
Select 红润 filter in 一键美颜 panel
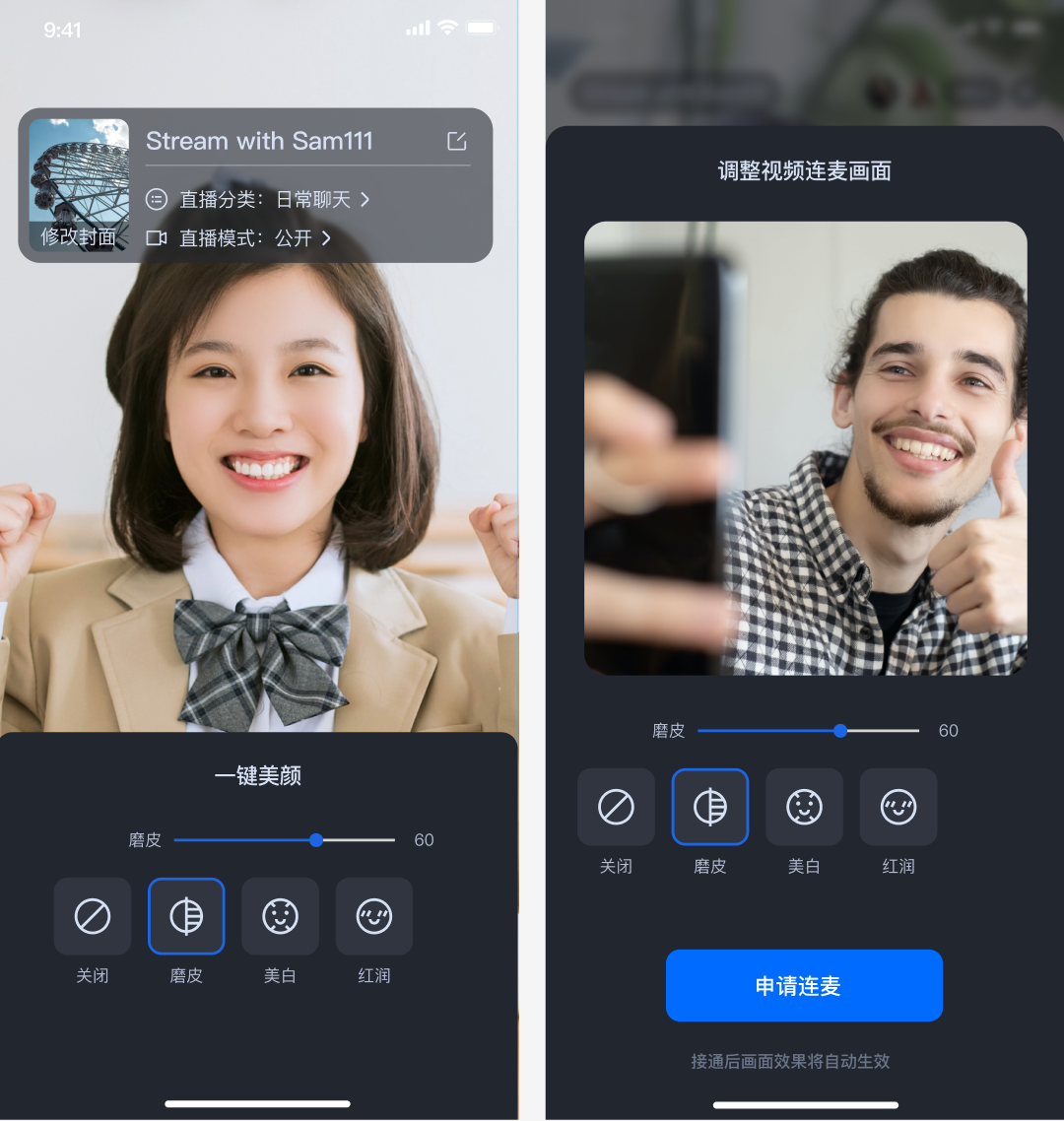374,916
